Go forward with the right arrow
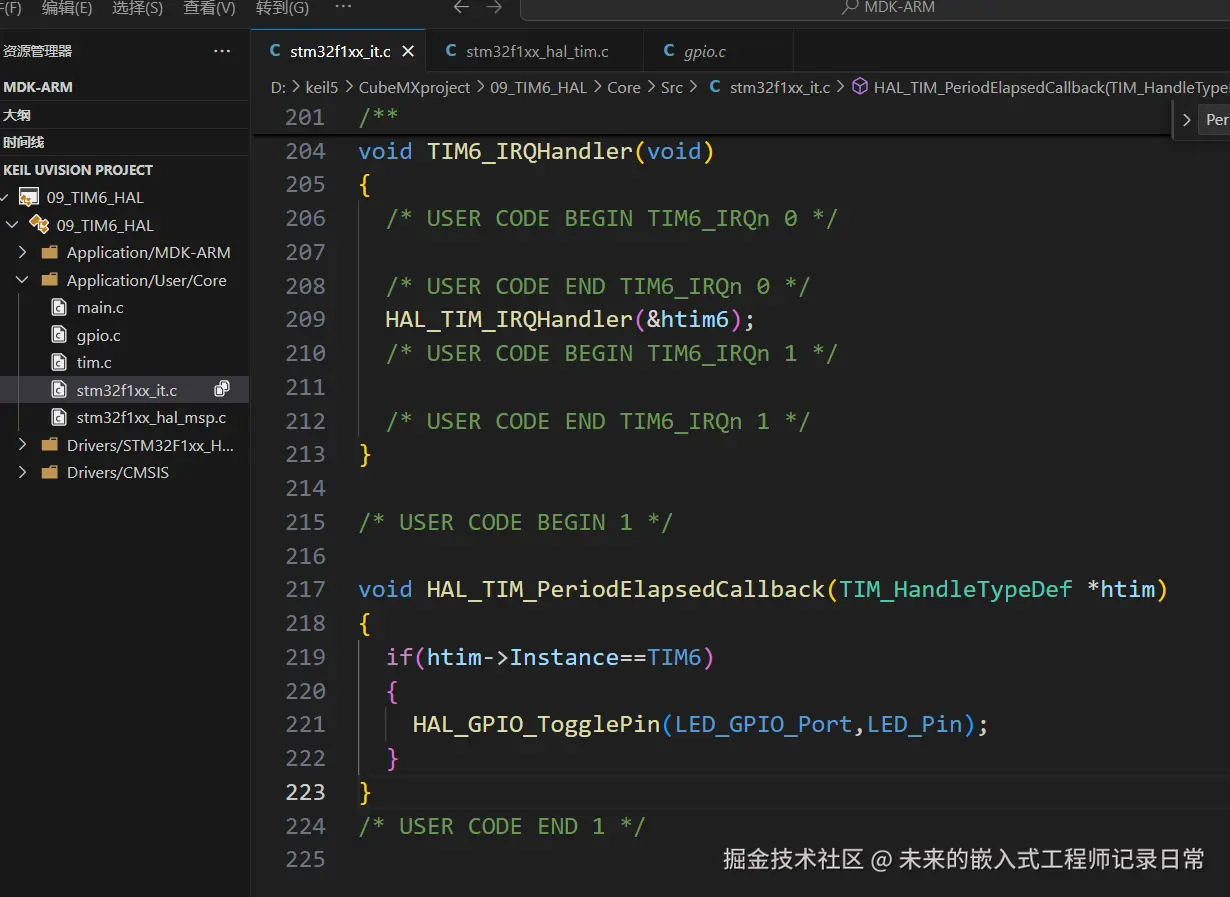The image size is (1230, 897). (494, 7)
